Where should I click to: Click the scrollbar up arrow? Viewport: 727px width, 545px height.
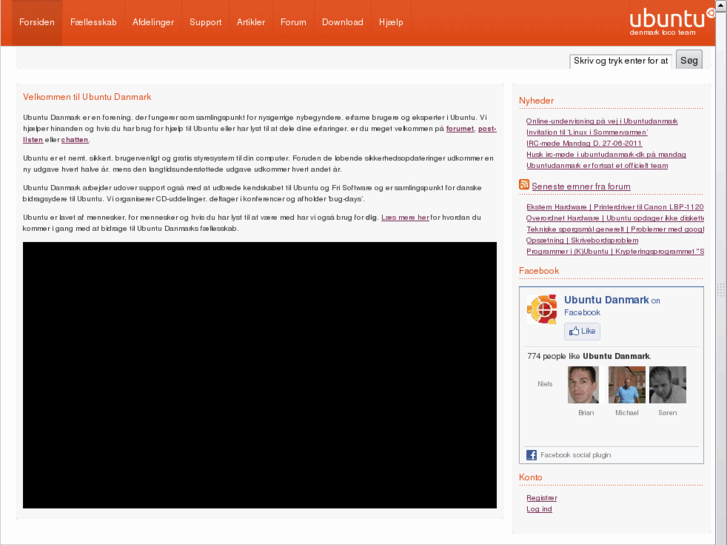coord(721,5)
